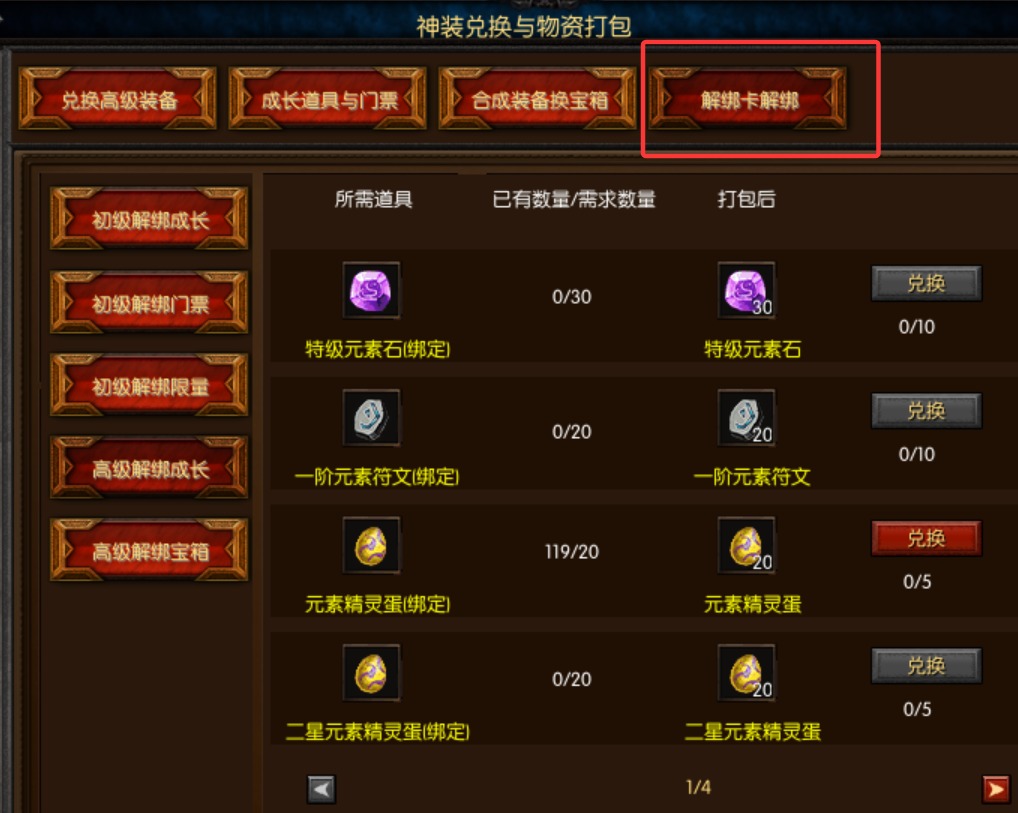This screenshot has height=813, width=1018.
Task: Choose 初级解绑成长 in the sidebar
Action: 149,219
